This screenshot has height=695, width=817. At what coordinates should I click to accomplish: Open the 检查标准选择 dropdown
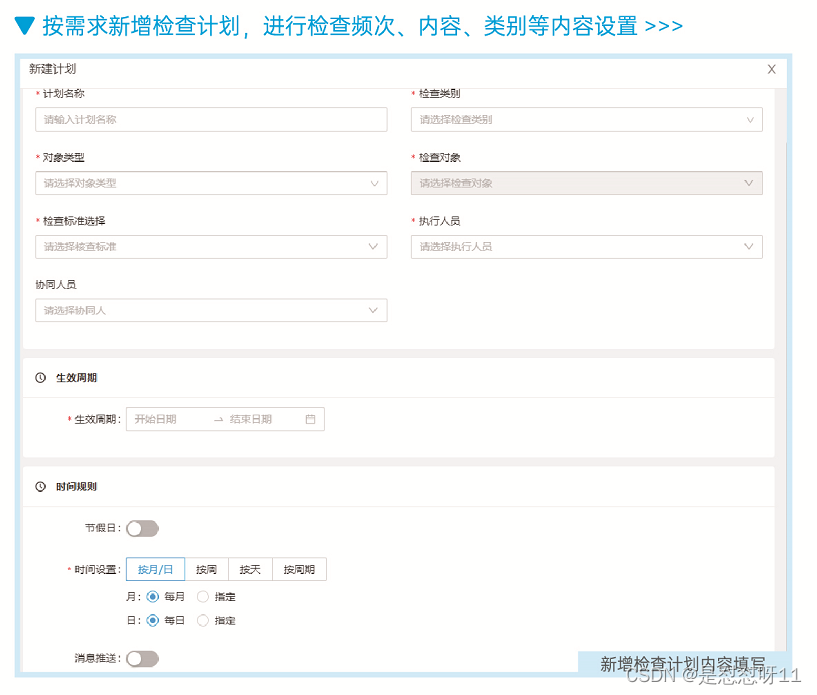tap(211, 246)
